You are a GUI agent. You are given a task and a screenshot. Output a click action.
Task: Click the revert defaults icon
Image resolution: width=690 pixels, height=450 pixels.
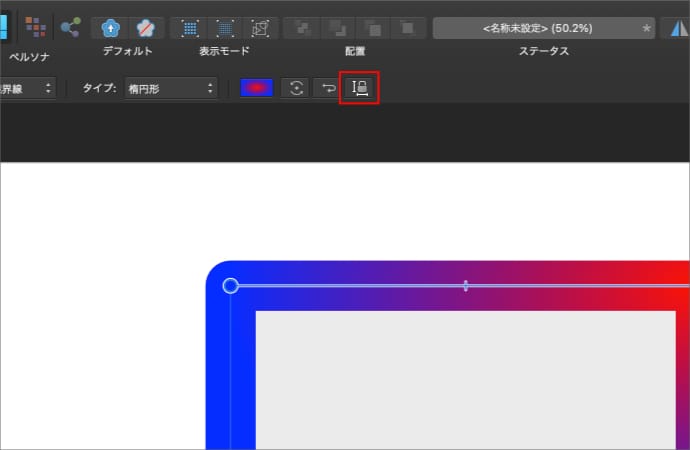(145, 27)
